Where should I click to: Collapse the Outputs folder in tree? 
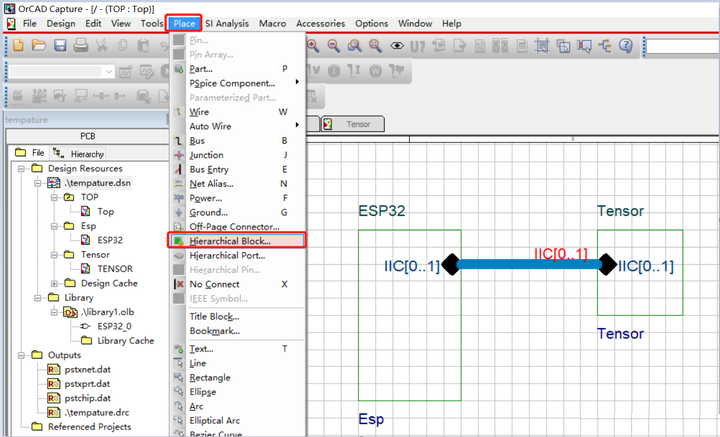point(21,355)
